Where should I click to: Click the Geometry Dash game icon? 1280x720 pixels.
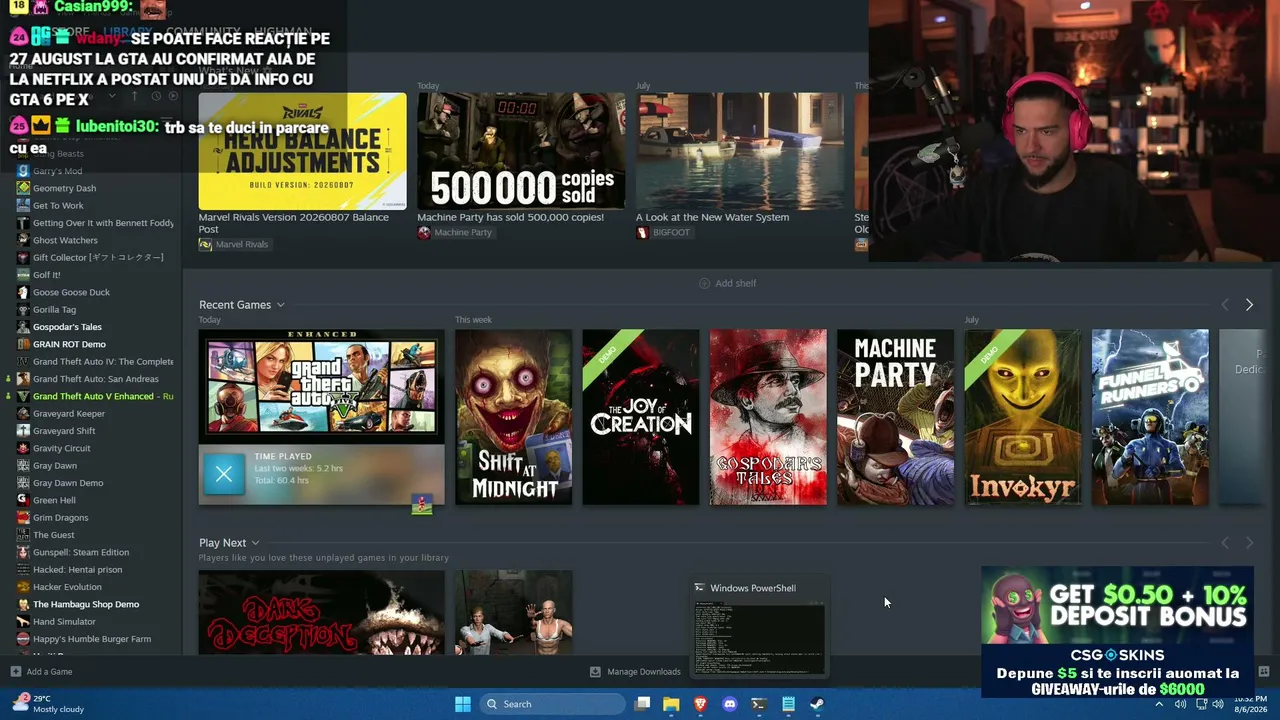coord(23,188)
